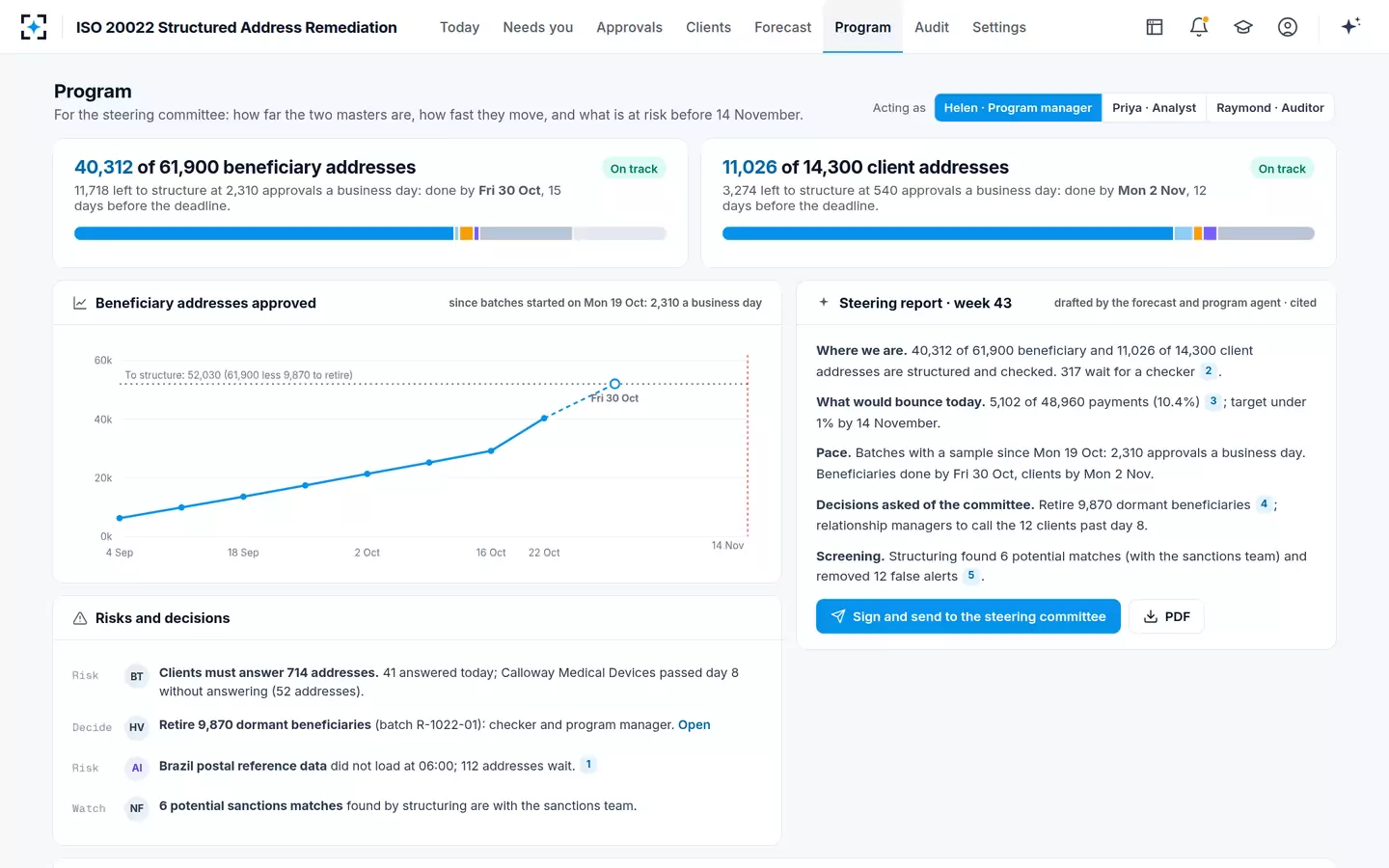Click the '11,026 of 14,300 client addresses' heading
This screenshot has width=1389, height=868.
pyautogui.click(x=865, y=167)
